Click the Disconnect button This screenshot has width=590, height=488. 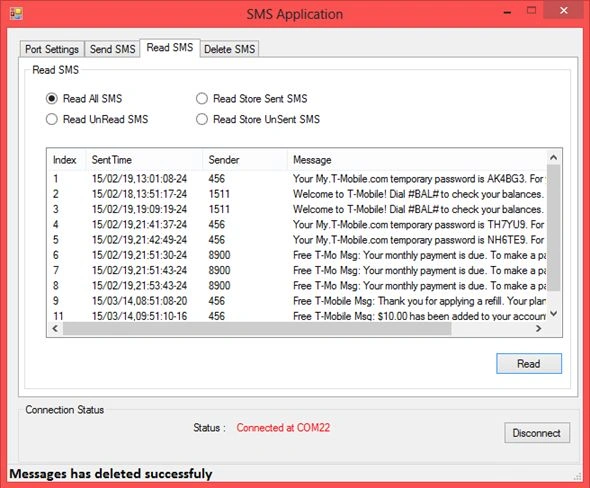coord(537,433)
